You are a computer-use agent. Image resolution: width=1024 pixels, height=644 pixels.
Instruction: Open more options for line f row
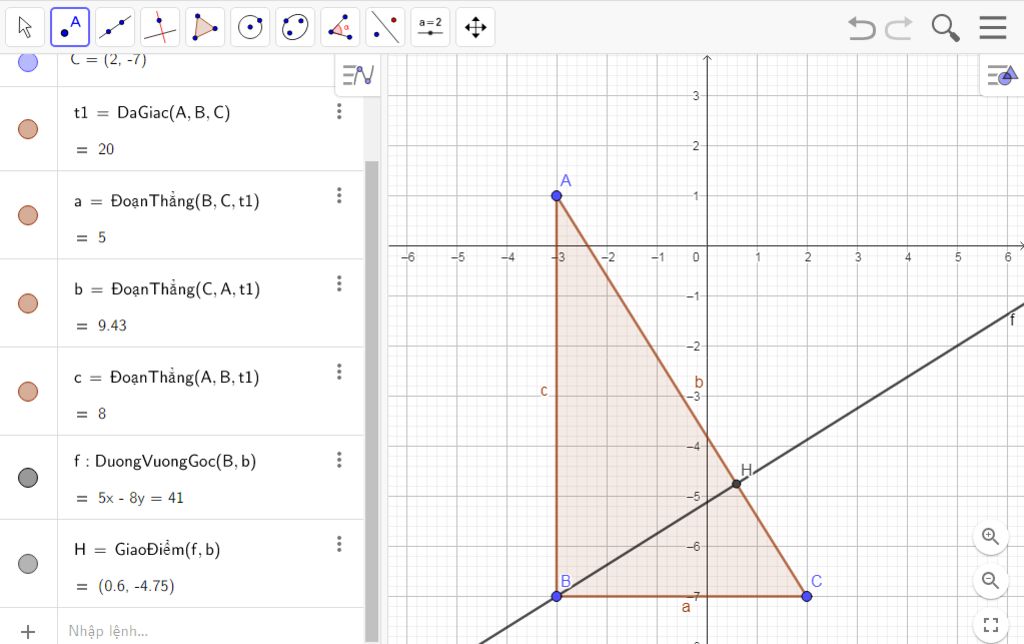coord(339,460)
